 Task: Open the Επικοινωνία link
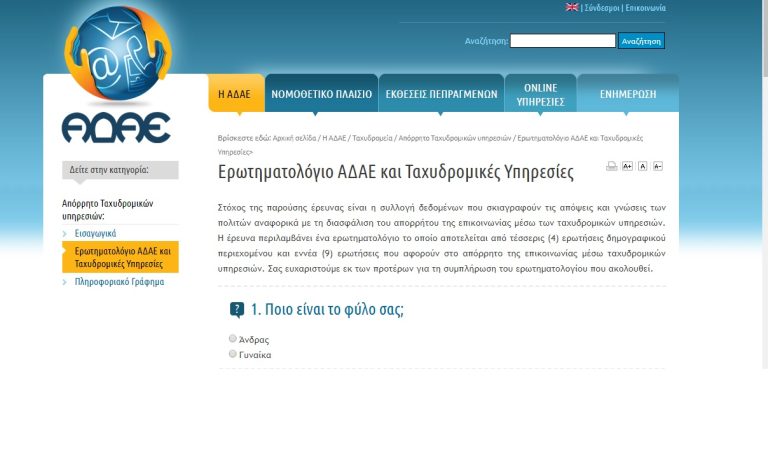pos(646,8)
